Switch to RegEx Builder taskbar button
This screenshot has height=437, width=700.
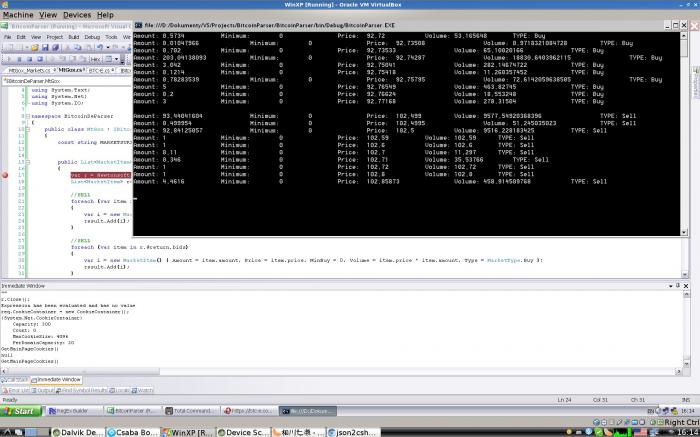coord(73,411)
